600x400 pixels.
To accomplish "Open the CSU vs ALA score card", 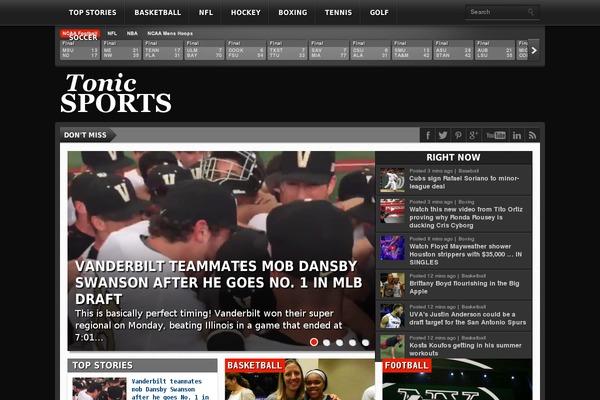I will [x=370, y=50].
